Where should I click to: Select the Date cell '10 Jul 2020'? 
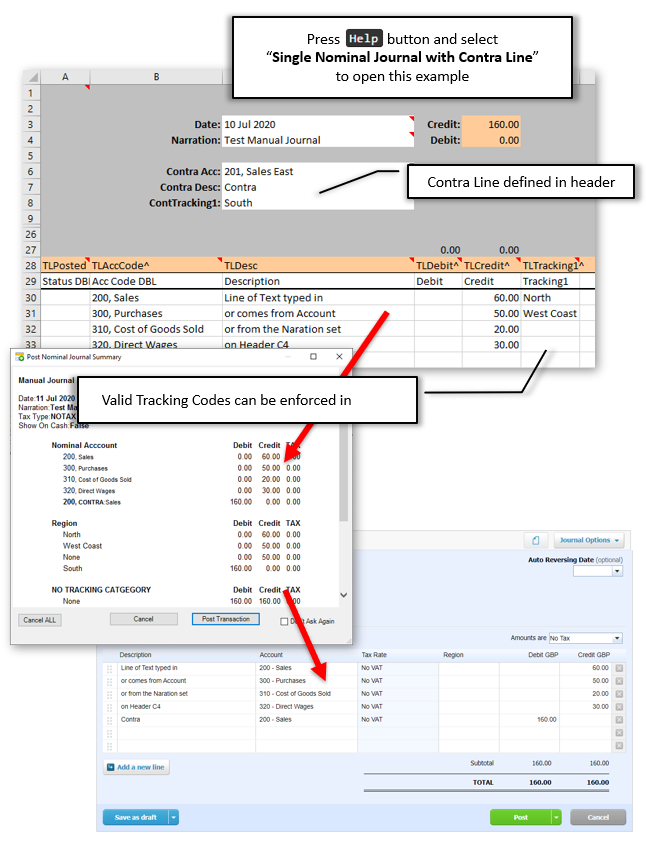[x=318, y=124]
